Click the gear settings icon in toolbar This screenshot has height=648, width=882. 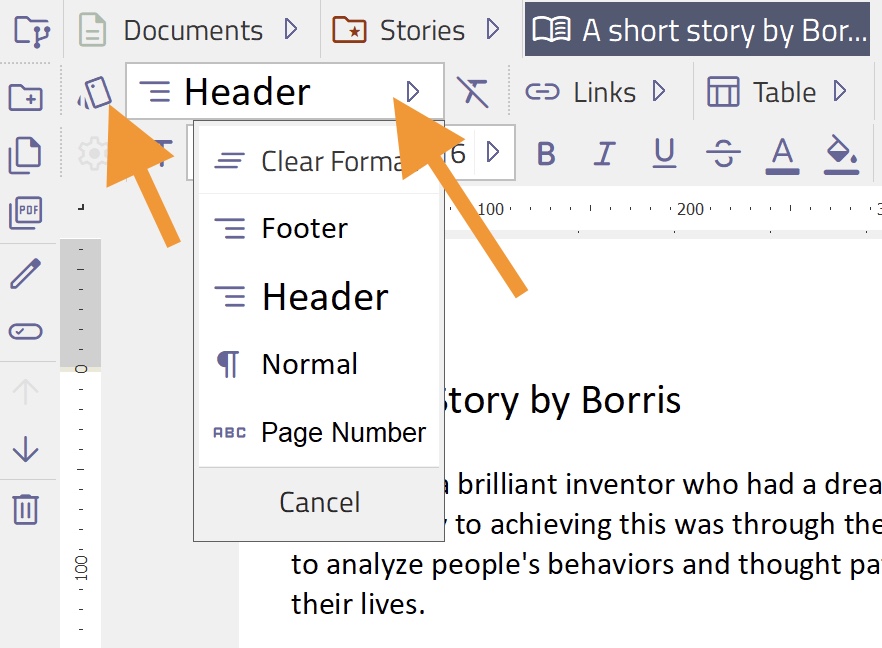pos(93,153)
